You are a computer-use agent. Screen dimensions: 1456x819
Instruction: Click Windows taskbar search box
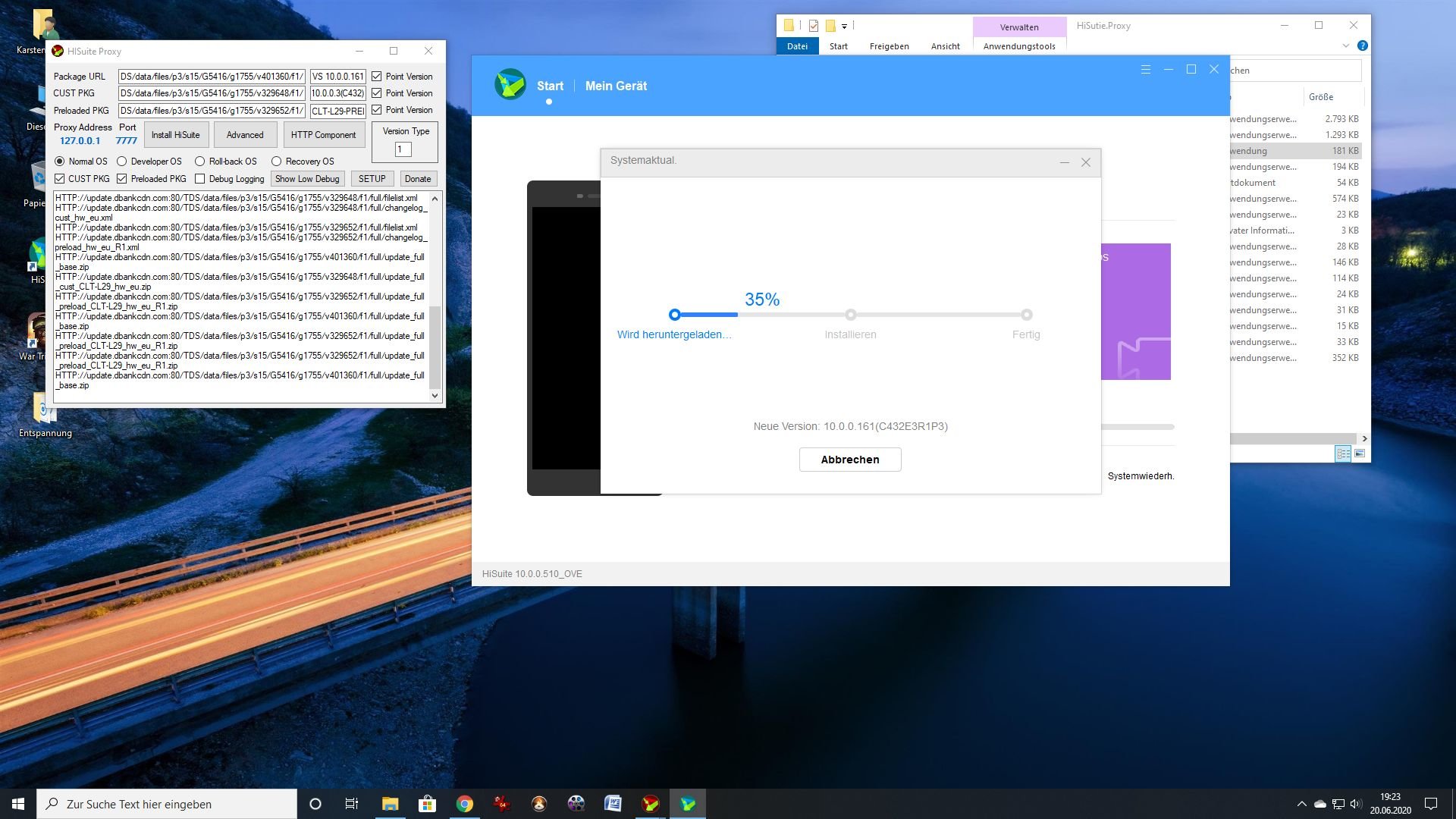point(167,804)
